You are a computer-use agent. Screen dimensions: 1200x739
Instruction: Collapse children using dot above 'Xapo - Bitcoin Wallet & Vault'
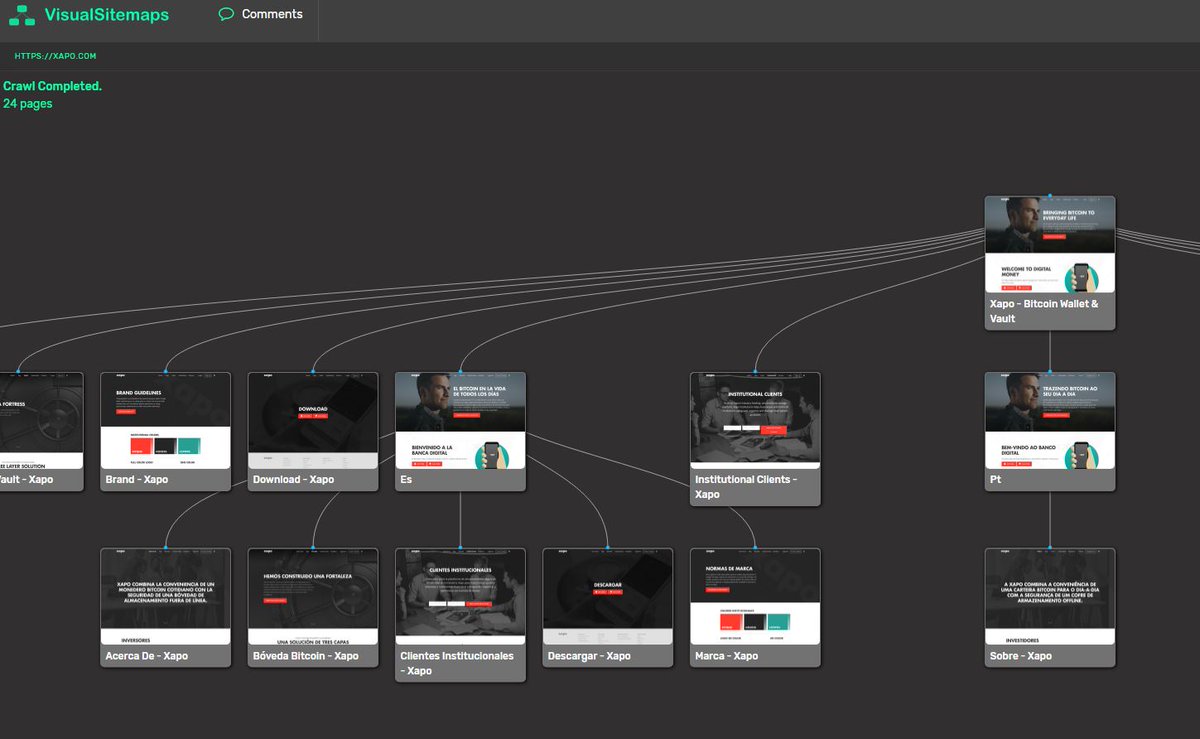[x=1050, y=195]
